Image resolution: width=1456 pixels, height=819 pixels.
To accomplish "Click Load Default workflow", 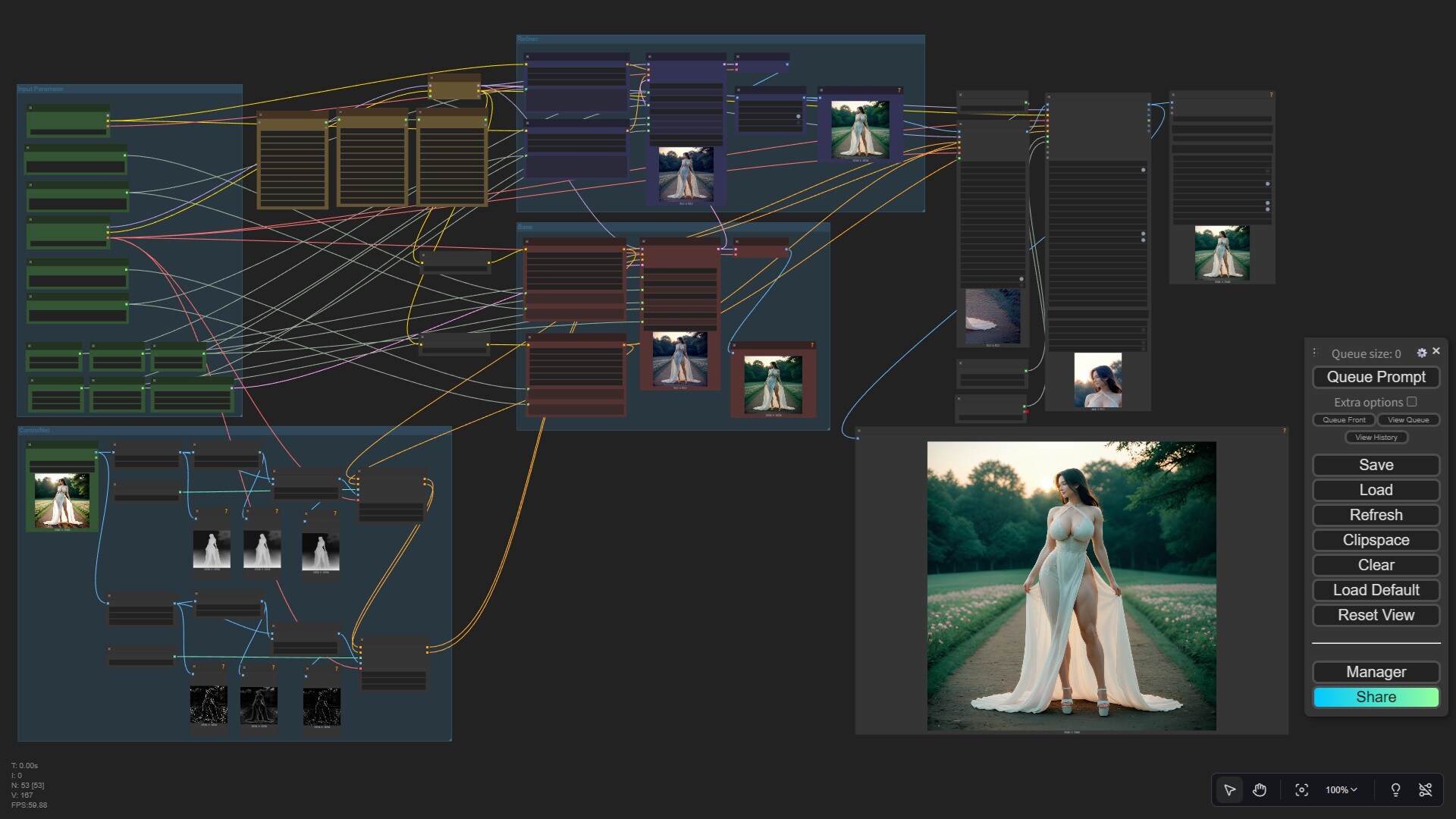I will 1376,590.
